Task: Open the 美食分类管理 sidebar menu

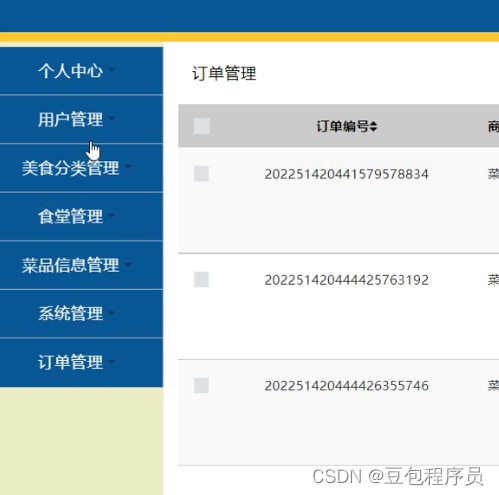Action: coord(81,168)
